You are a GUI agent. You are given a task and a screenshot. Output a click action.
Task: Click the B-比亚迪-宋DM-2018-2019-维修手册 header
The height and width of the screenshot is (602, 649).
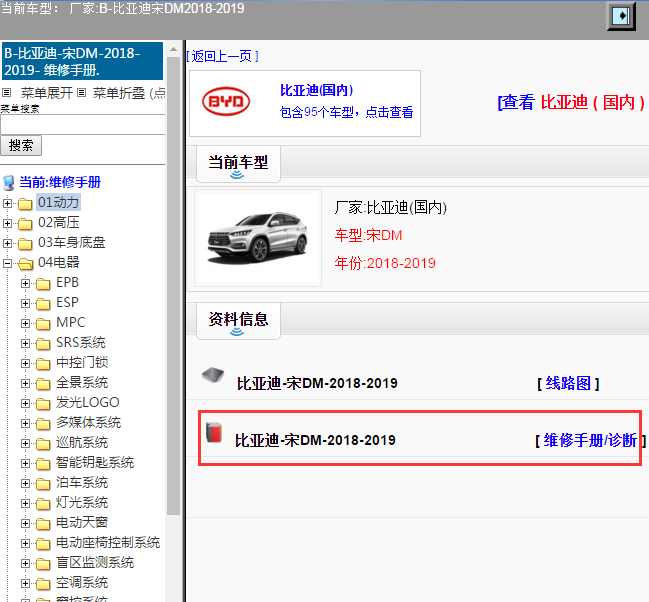coord(83,61)
